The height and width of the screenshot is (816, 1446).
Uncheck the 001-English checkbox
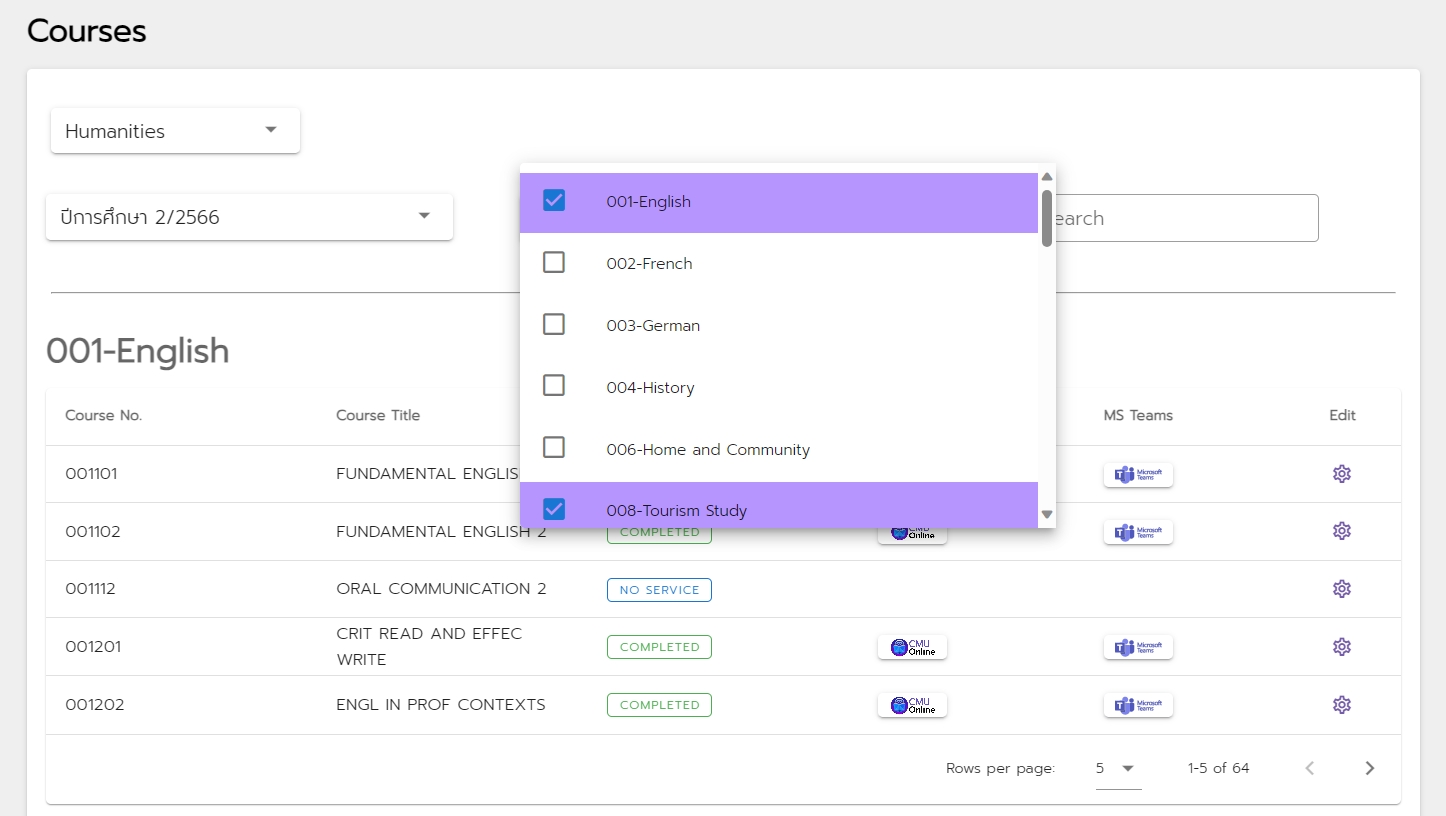(x=554, y=201)
